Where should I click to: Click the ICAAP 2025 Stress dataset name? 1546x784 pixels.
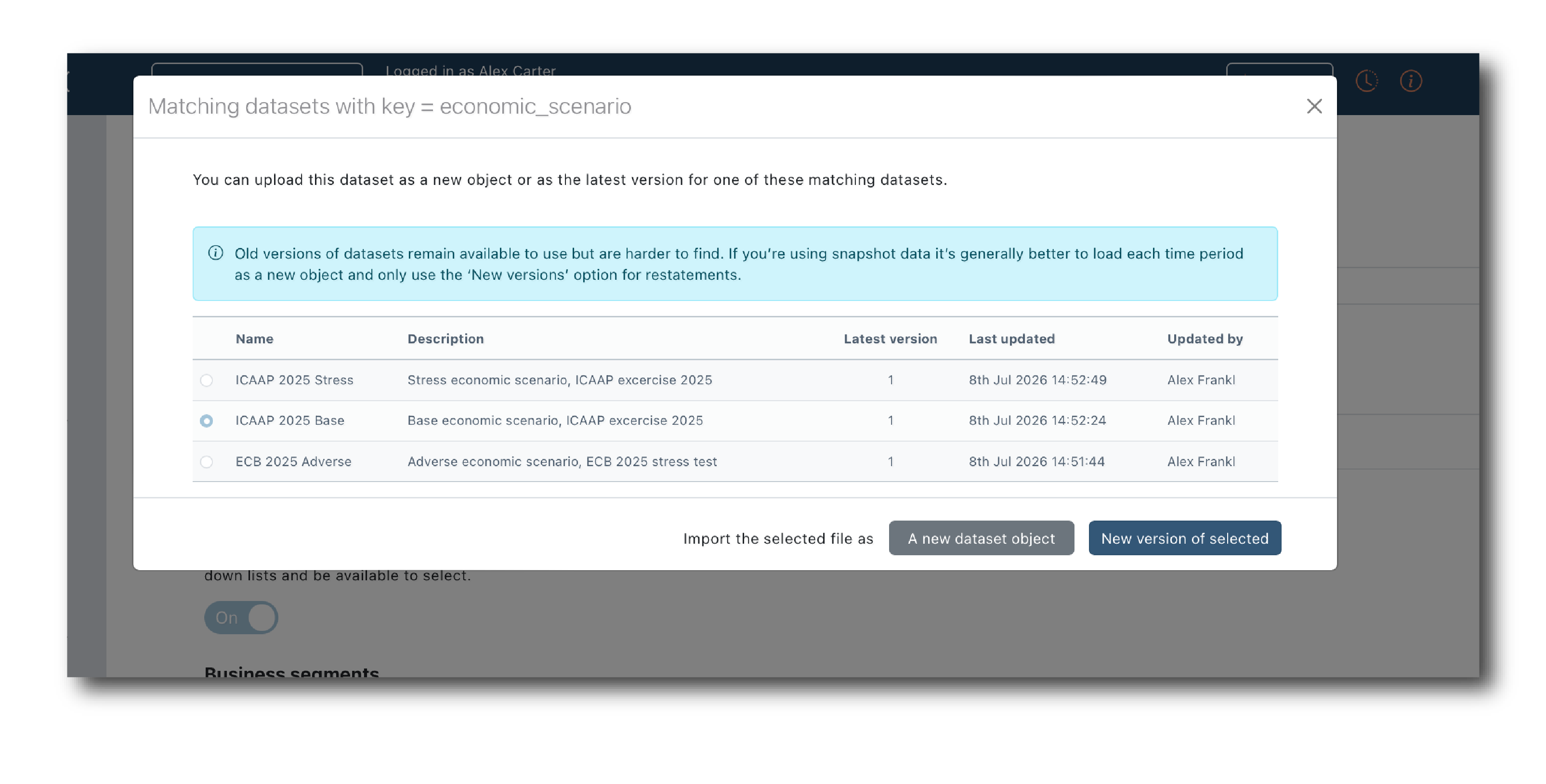point(294,380)
